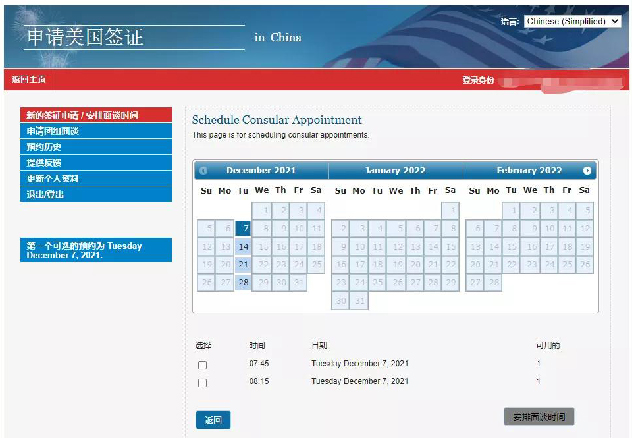Open the language dropdown showing Chinese (Simplified)

click(x=572, y=21)
